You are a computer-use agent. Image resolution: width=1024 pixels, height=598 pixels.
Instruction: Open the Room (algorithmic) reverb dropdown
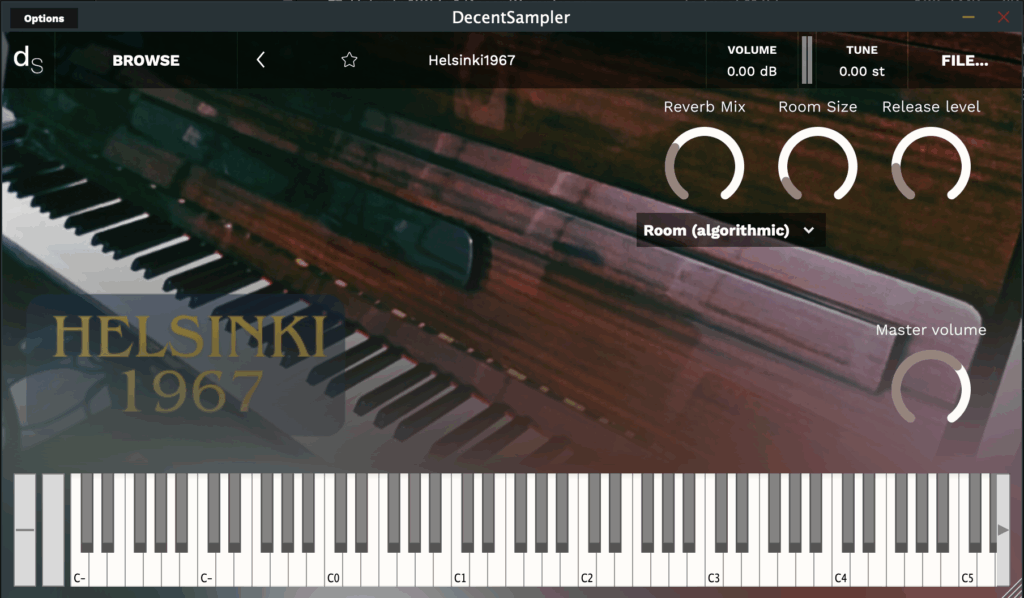tap(730, 230)
